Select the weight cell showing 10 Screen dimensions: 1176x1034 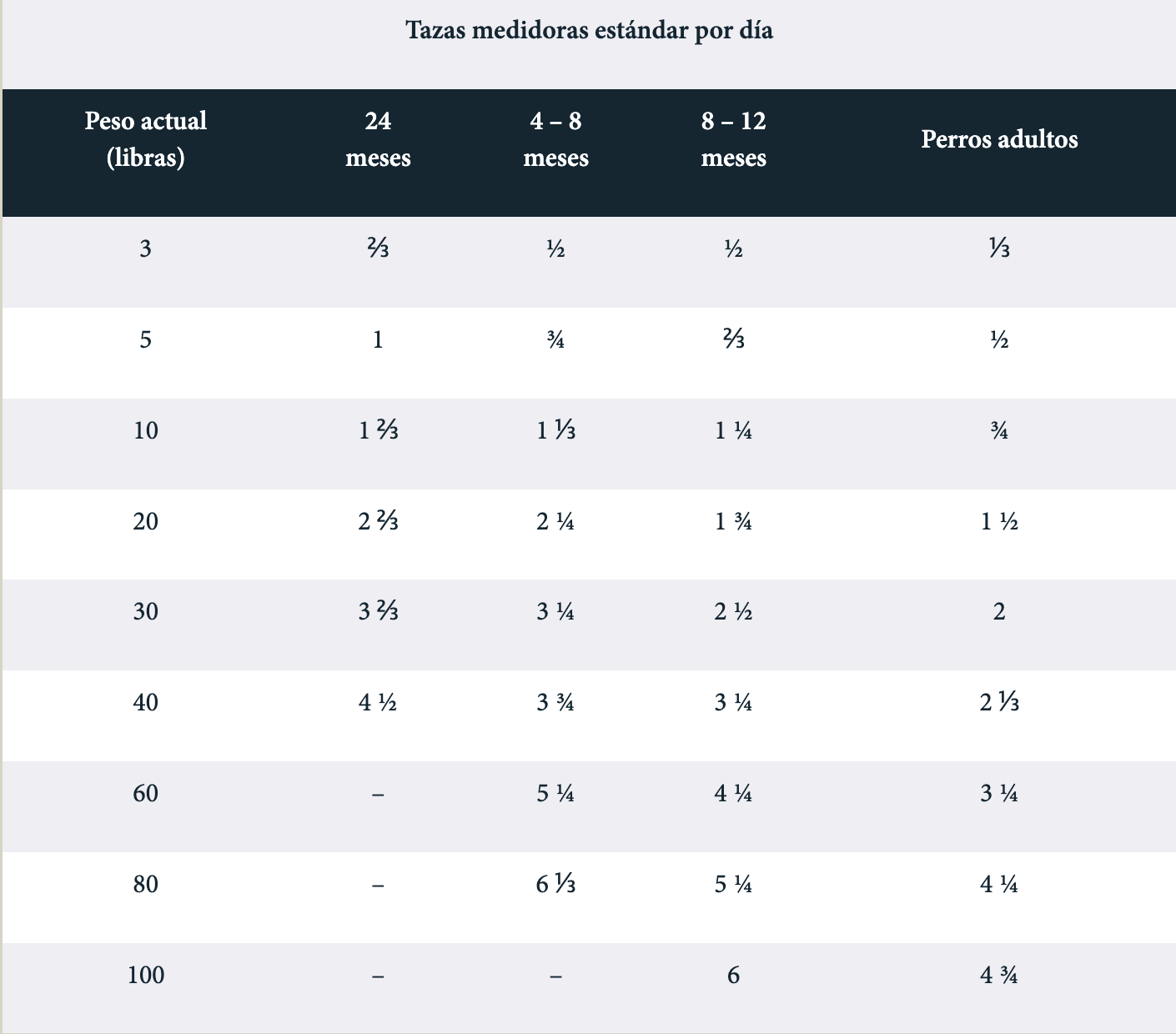pyautogui.click(x=146, y=430)
